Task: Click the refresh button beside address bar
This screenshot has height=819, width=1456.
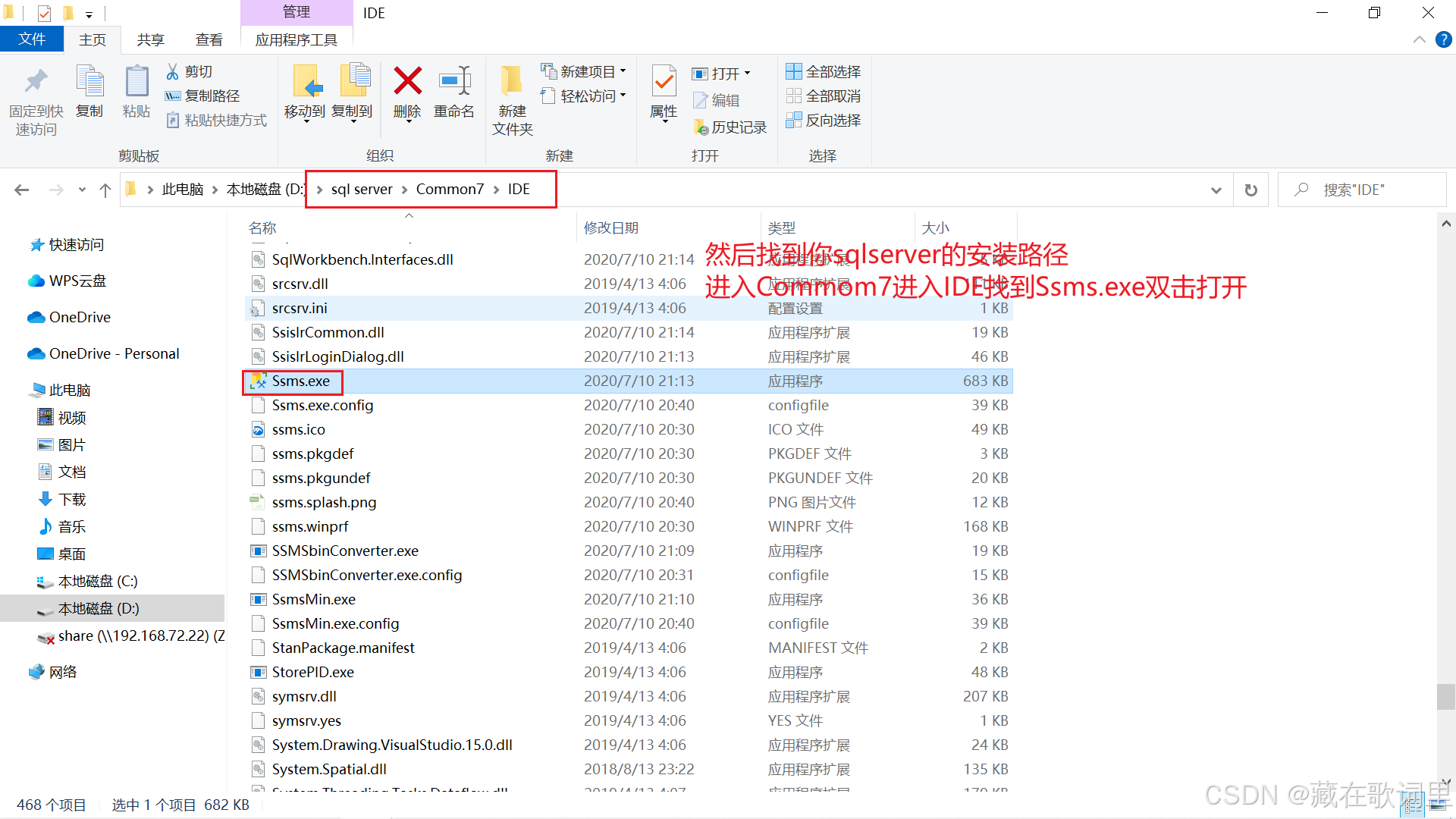Action: click(1251, 190)
